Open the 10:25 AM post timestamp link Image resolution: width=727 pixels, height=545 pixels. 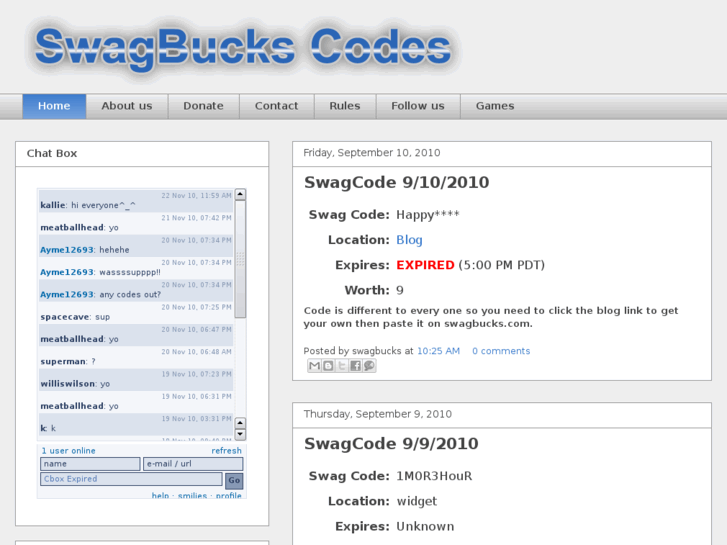coord(439,351)
